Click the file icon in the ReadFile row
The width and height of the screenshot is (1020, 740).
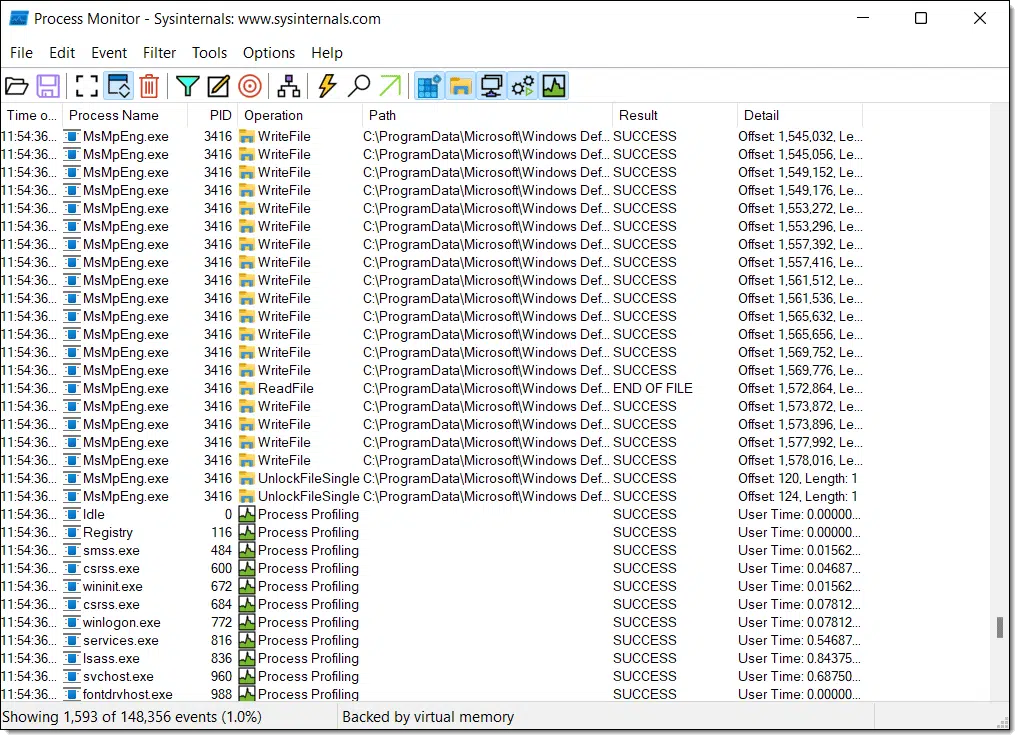(247, 388)
